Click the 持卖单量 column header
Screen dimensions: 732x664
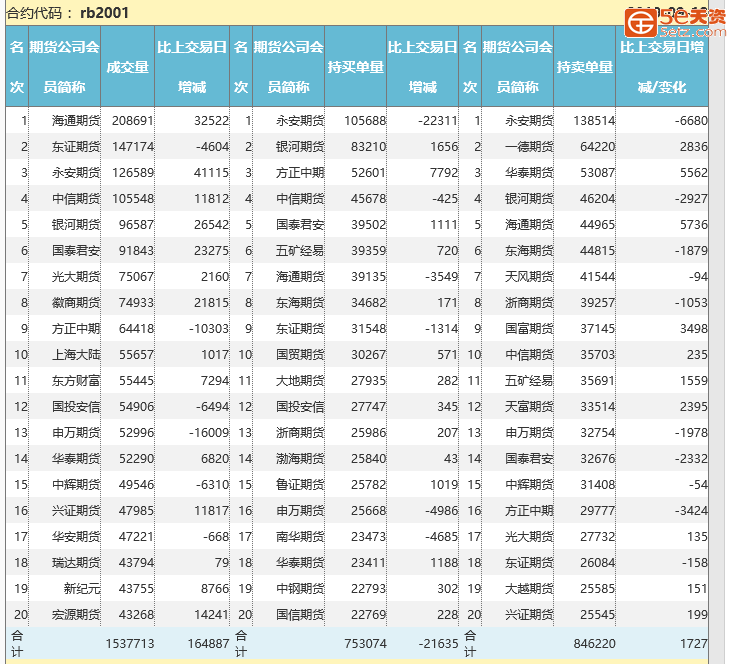(x=584, y=67)
